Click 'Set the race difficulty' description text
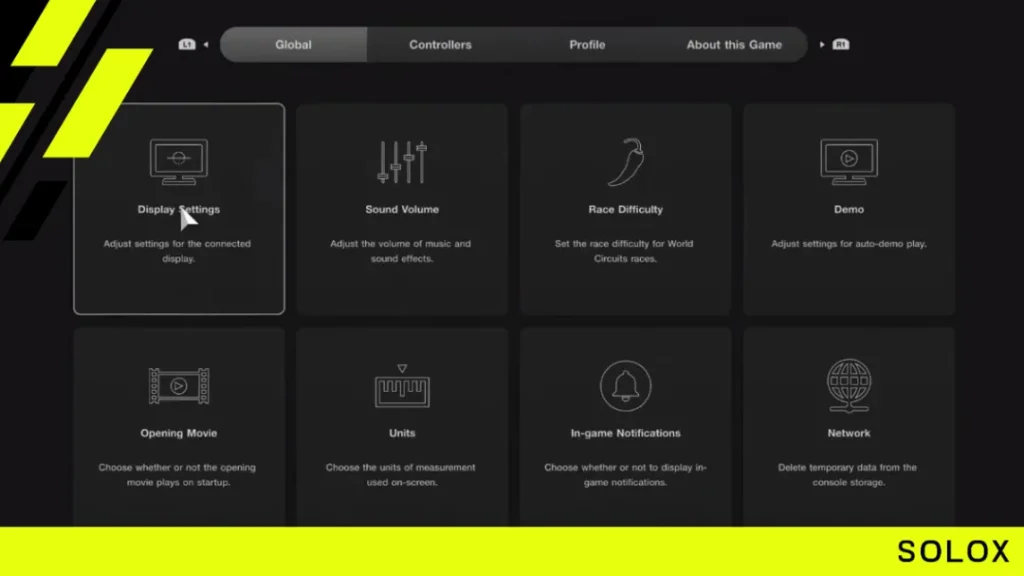 point(625,251)
